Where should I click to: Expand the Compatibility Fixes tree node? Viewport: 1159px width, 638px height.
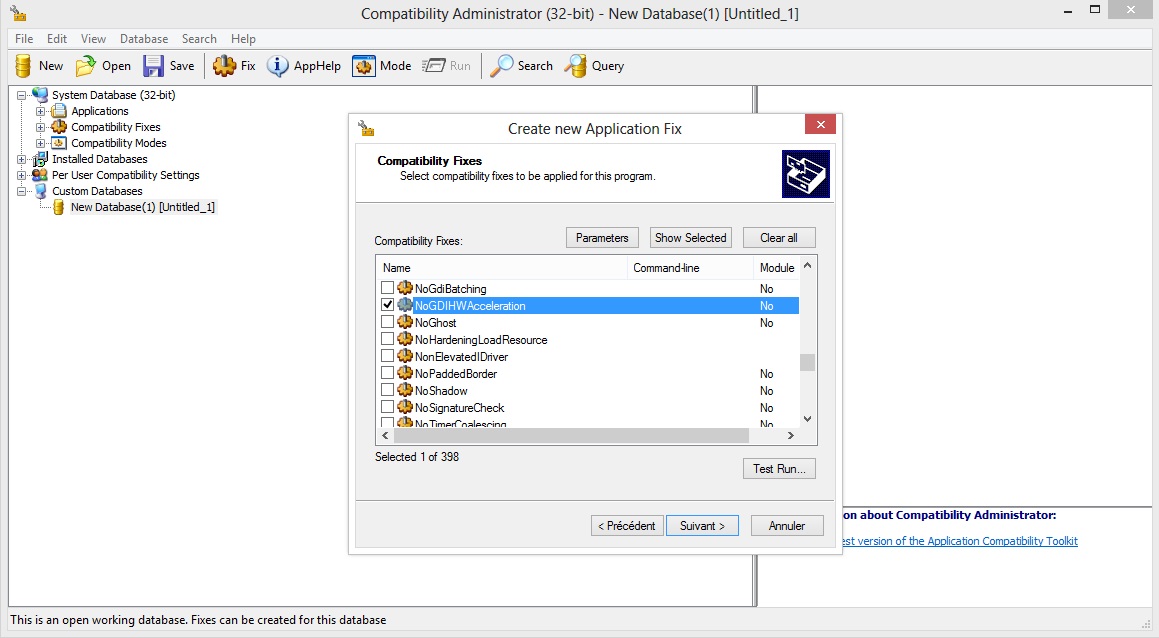(41, 127)
